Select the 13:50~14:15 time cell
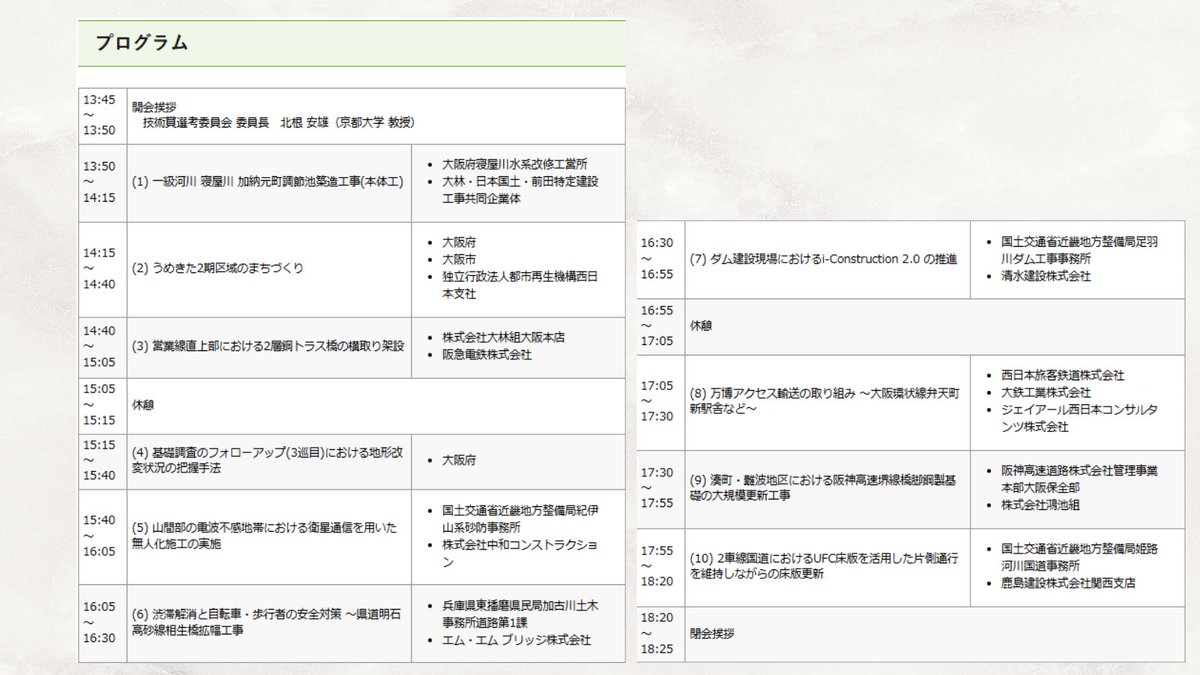Image resolution: width=1200 pixels, height=675 pixels. pyautogui.click(x=102, y=183)
